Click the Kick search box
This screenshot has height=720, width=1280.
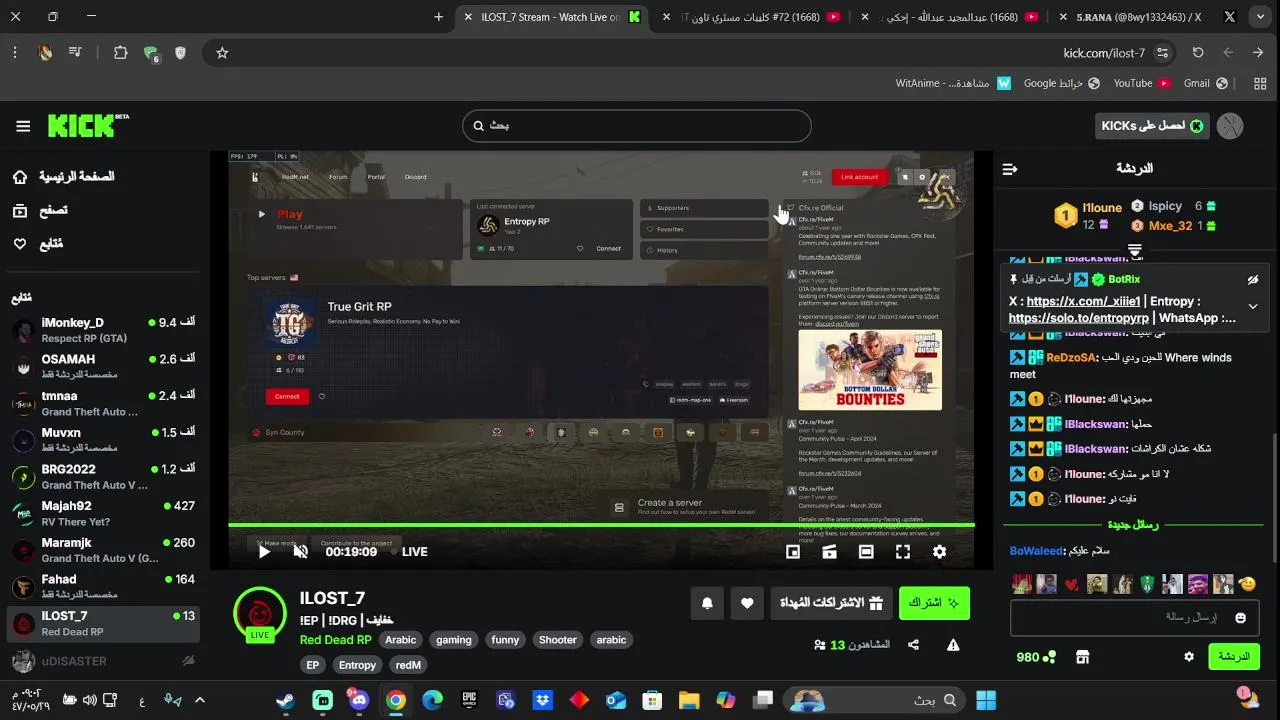(636, 126)
